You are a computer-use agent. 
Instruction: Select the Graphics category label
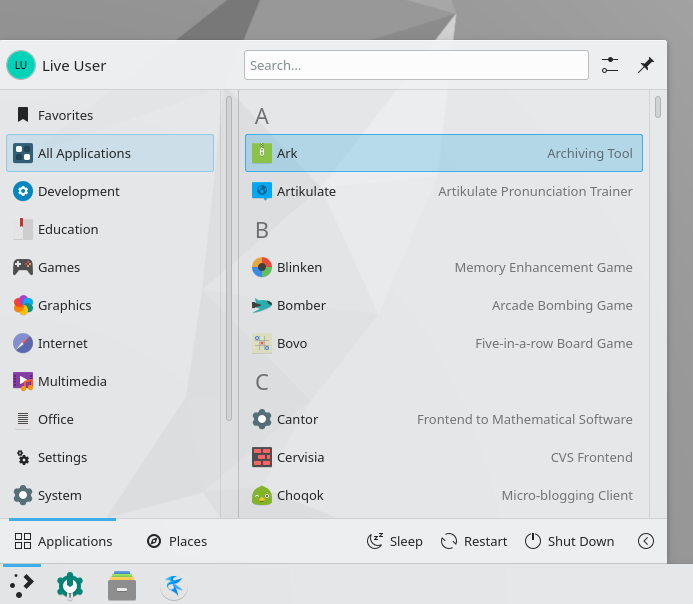coord(65,305)
